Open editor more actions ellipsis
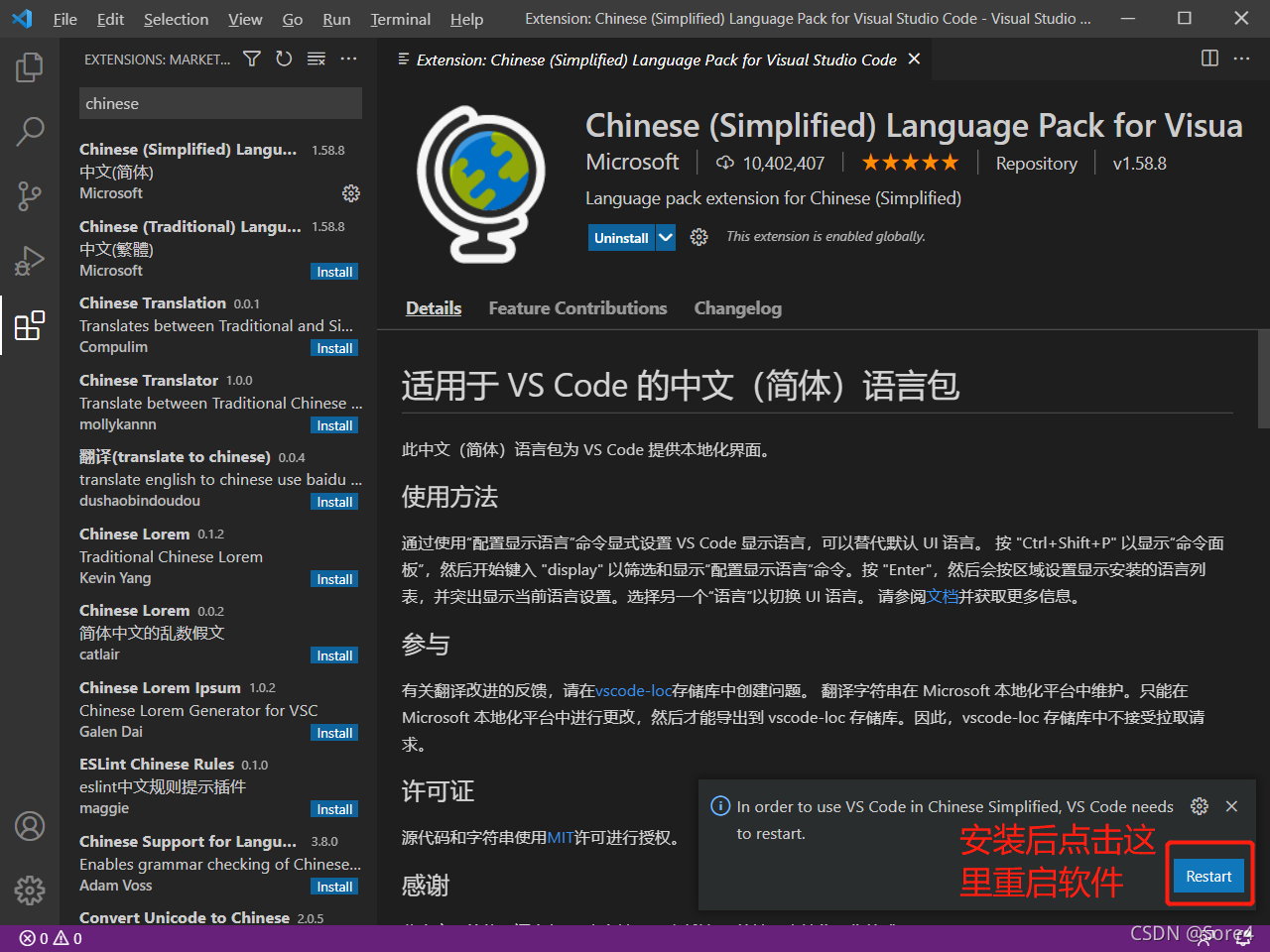Viewport: 1270px width, 952px height. [1241, 59]
